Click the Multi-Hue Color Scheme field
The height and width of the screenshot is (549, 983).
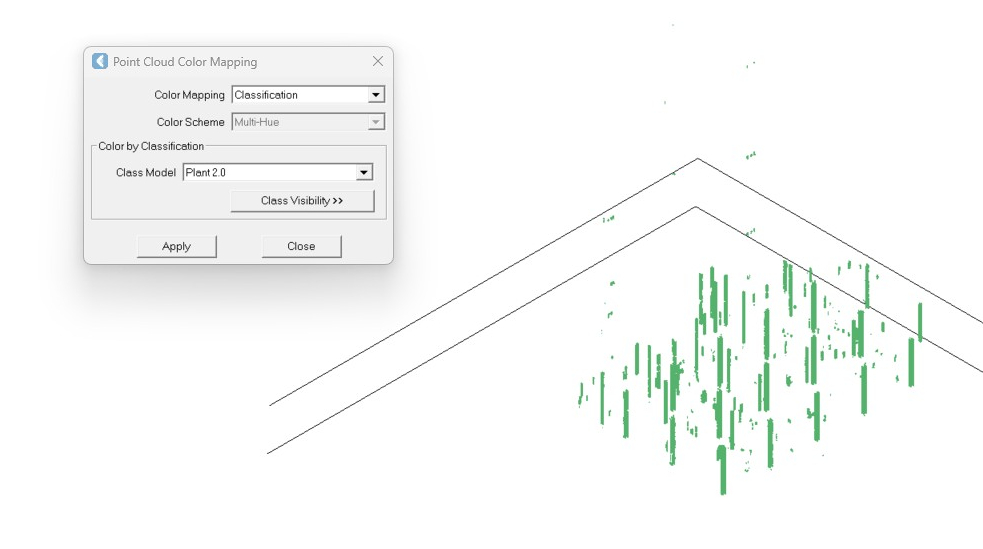pyautogui.click(x=299, y=122)
